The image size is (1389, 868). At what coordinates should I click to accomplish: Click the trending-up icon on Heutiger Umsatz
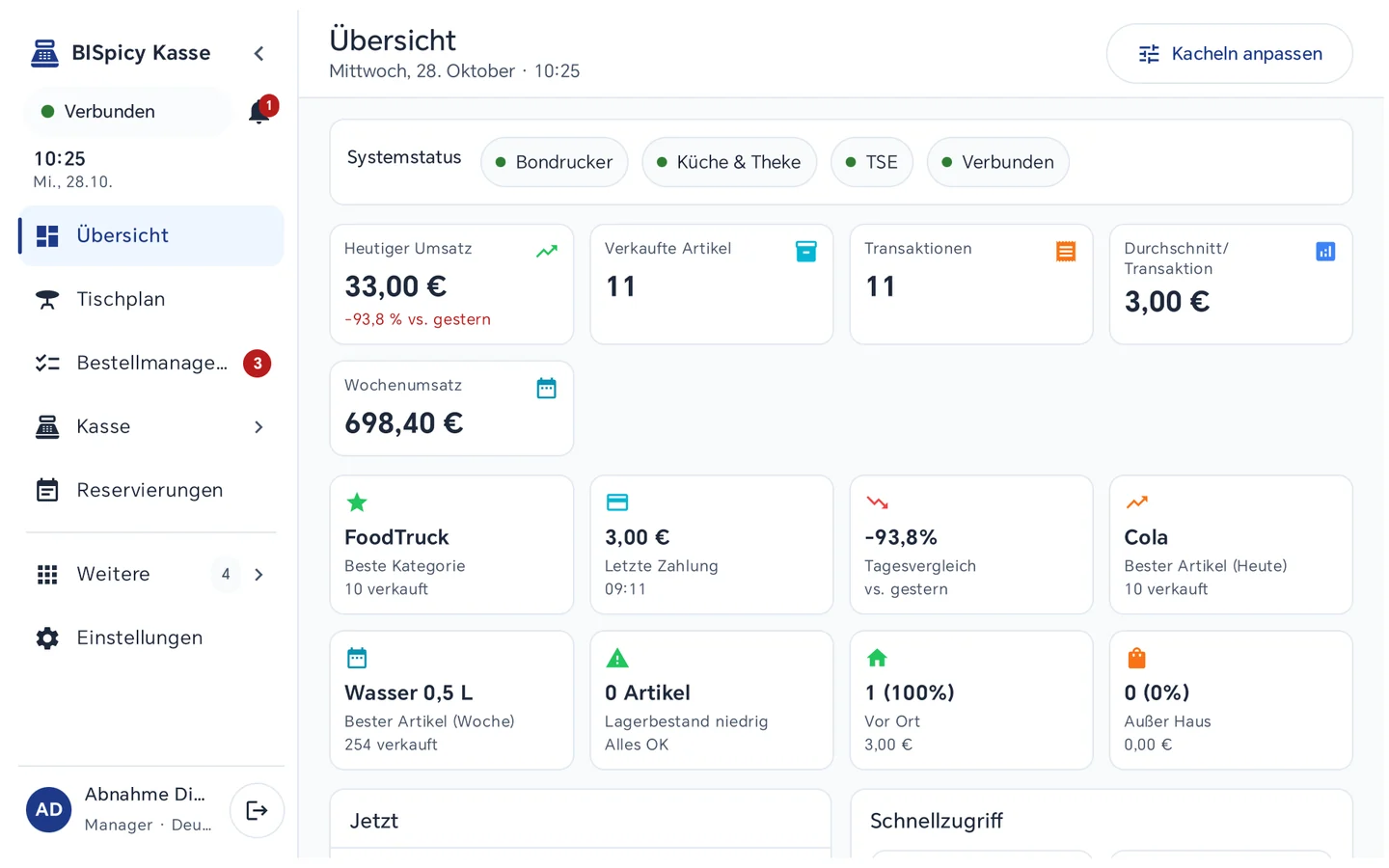[547, 252]
